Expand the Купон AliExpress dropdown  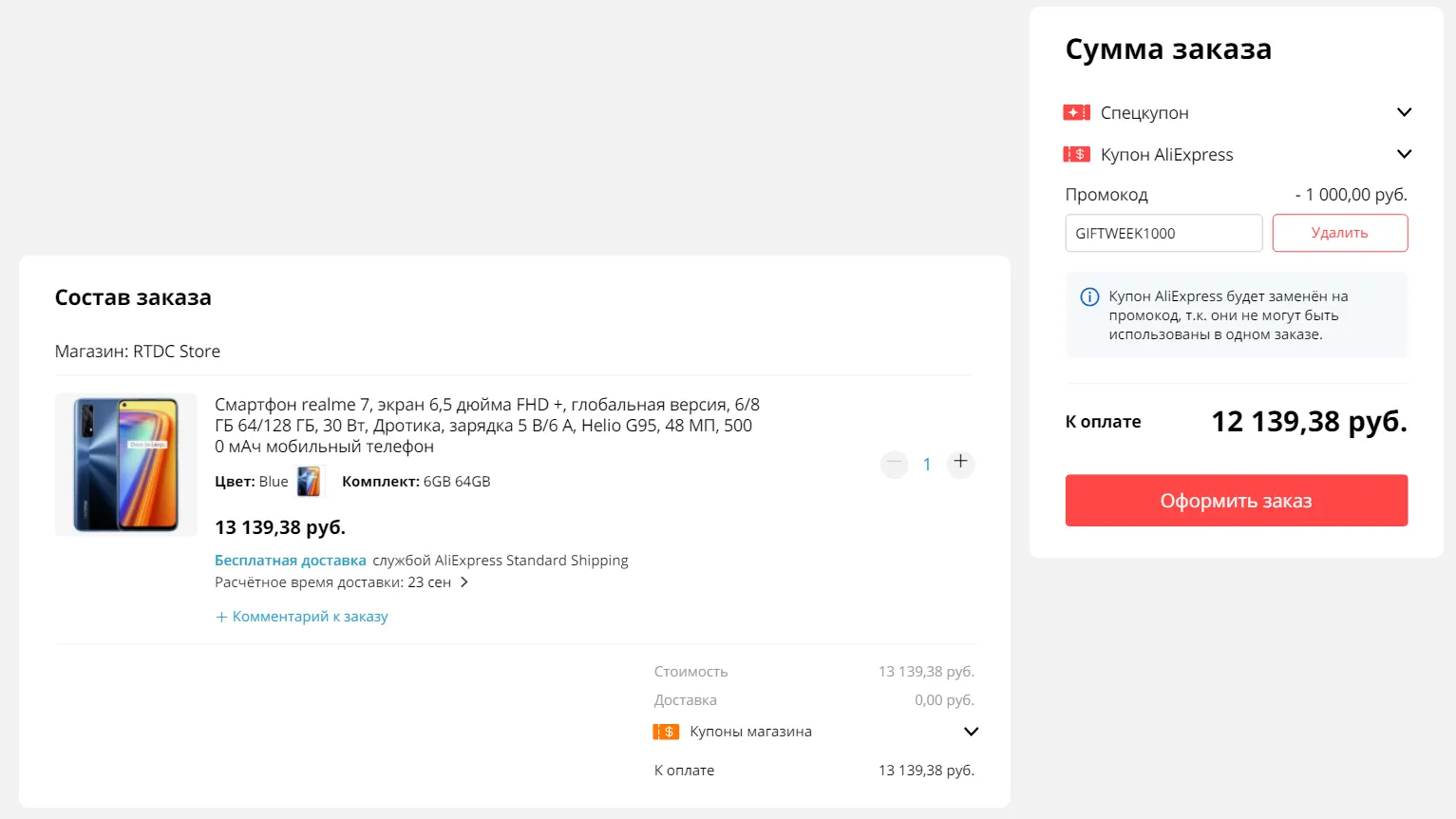[1404, 154]
